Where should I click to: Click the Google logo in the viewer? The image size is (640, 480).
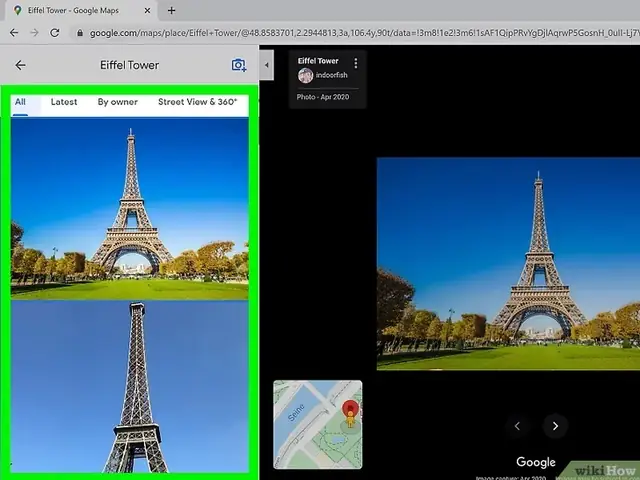point(536,462)
